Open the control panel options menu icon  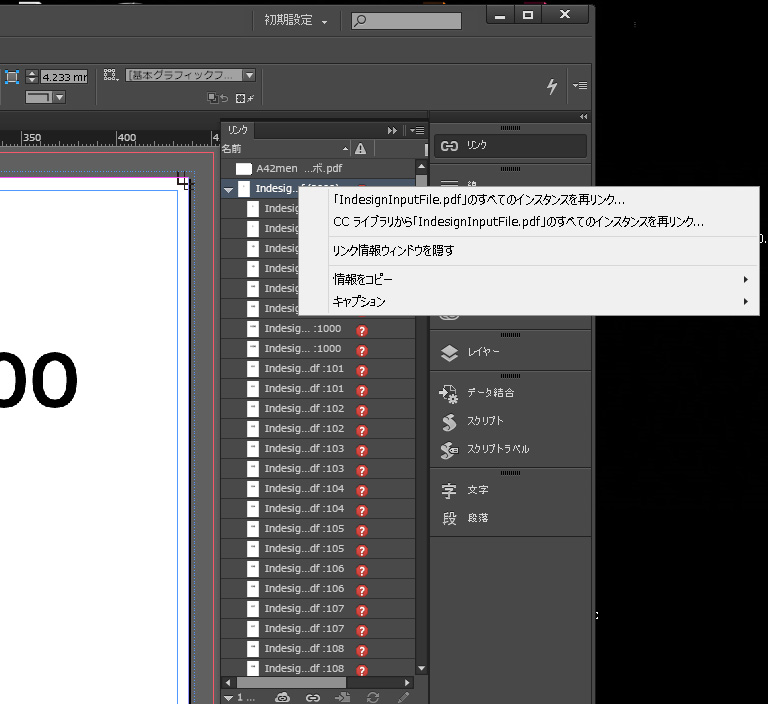tap(580, 86)
